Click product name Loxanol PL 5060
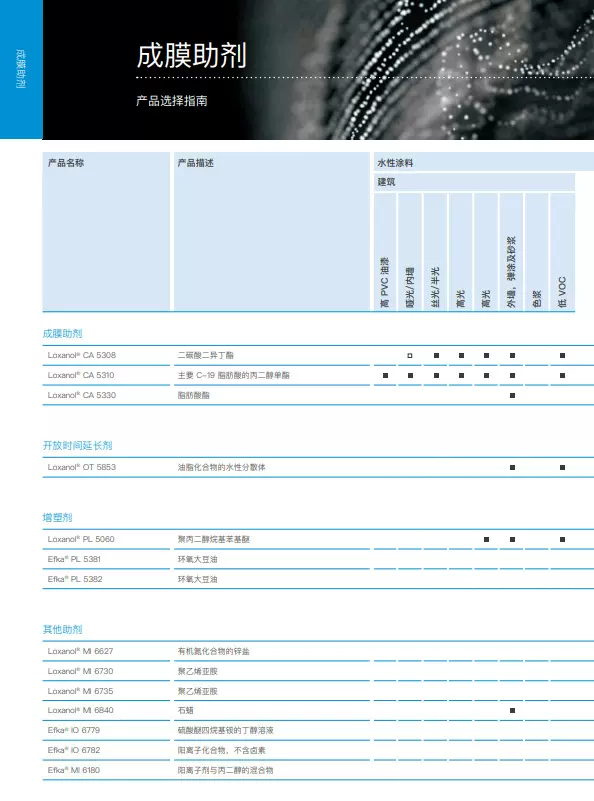Screen dimensions: 594x801 click(81, 539)
